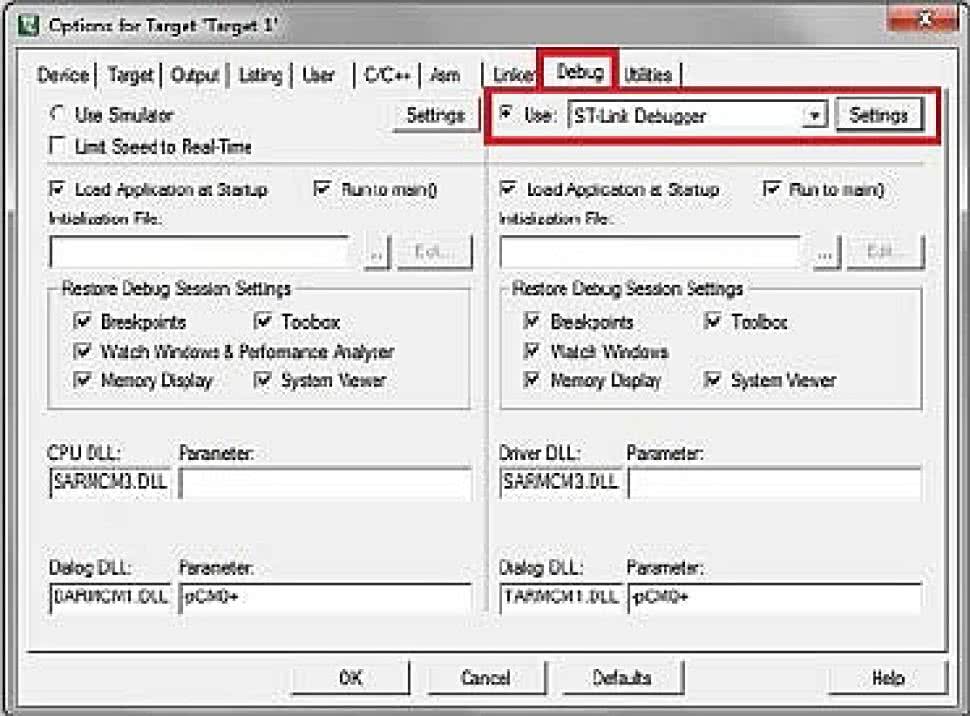Select the Use Simulator radio button

pyautogui.click(x=58, y=115)
